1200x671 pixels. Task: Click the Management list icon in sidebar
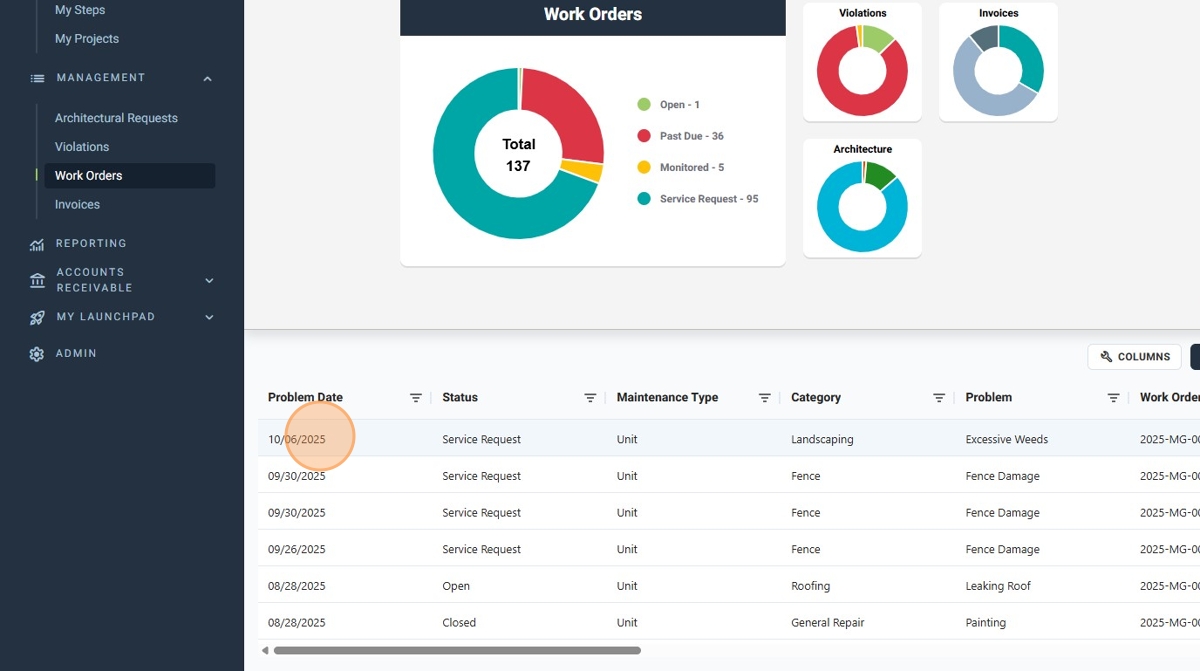[37, 78]
